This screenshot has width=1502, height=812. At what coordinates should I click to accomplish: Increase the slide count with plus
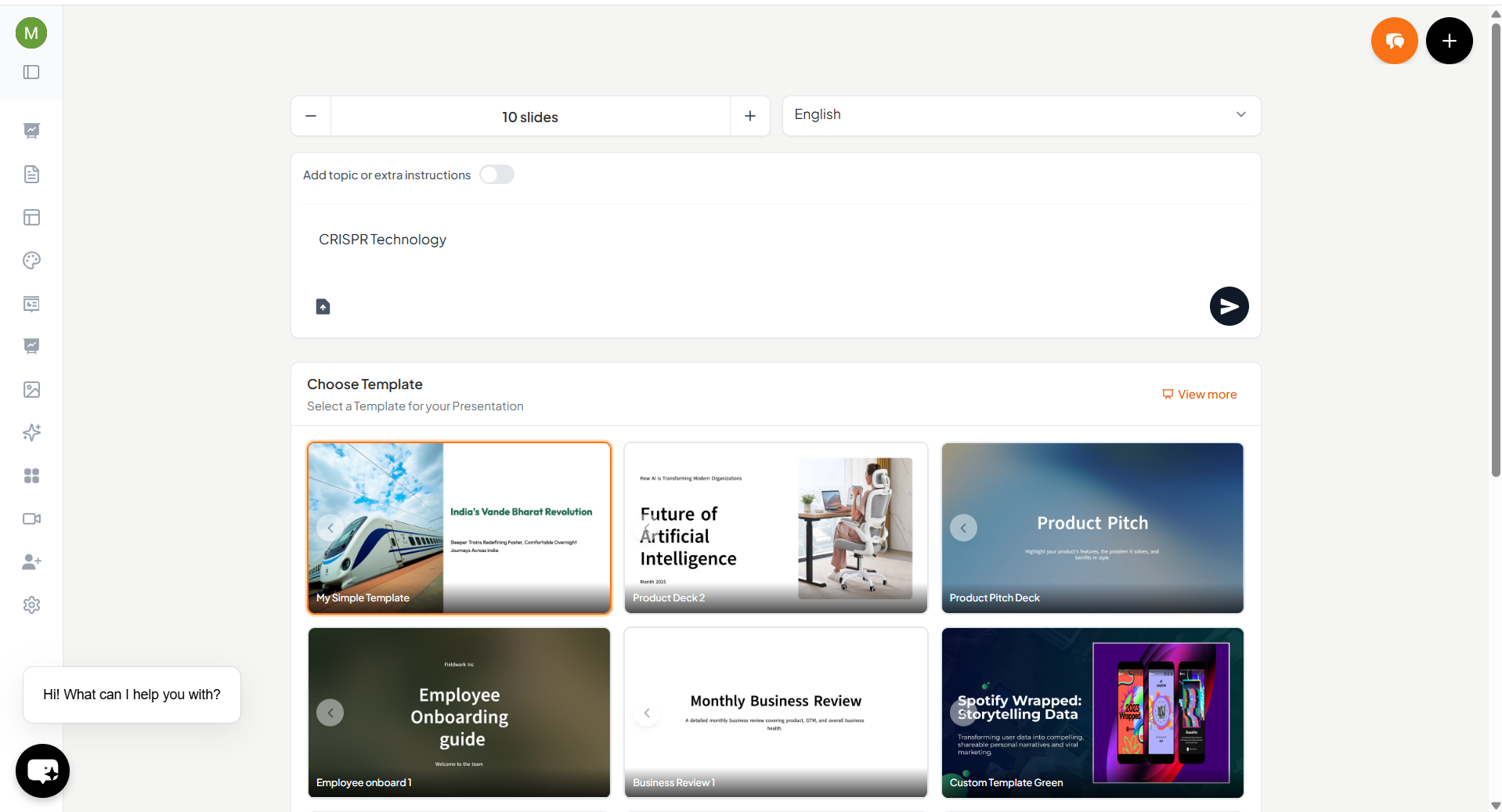pos(749,117)
